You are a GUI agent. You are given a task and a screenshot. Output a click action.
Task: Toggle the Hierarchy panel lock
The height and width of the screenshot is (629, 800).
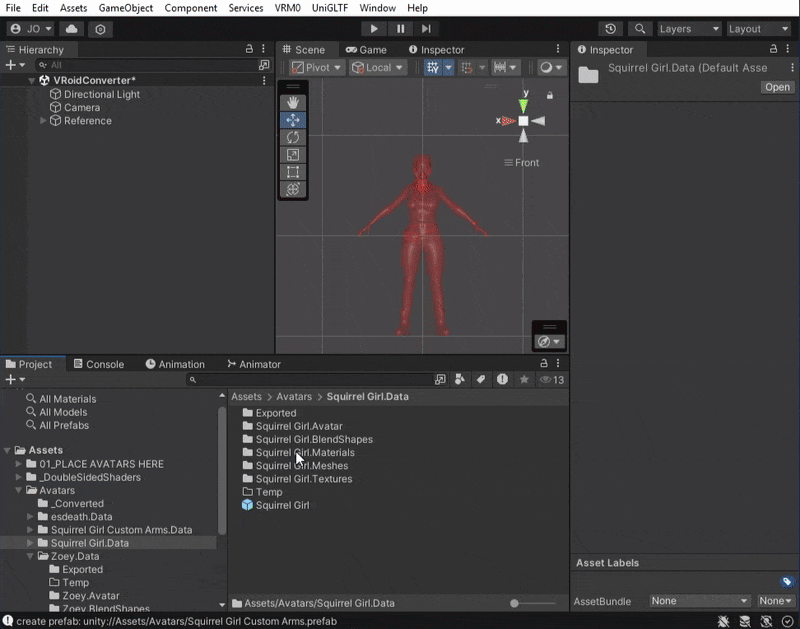click(x=249, y=49)
